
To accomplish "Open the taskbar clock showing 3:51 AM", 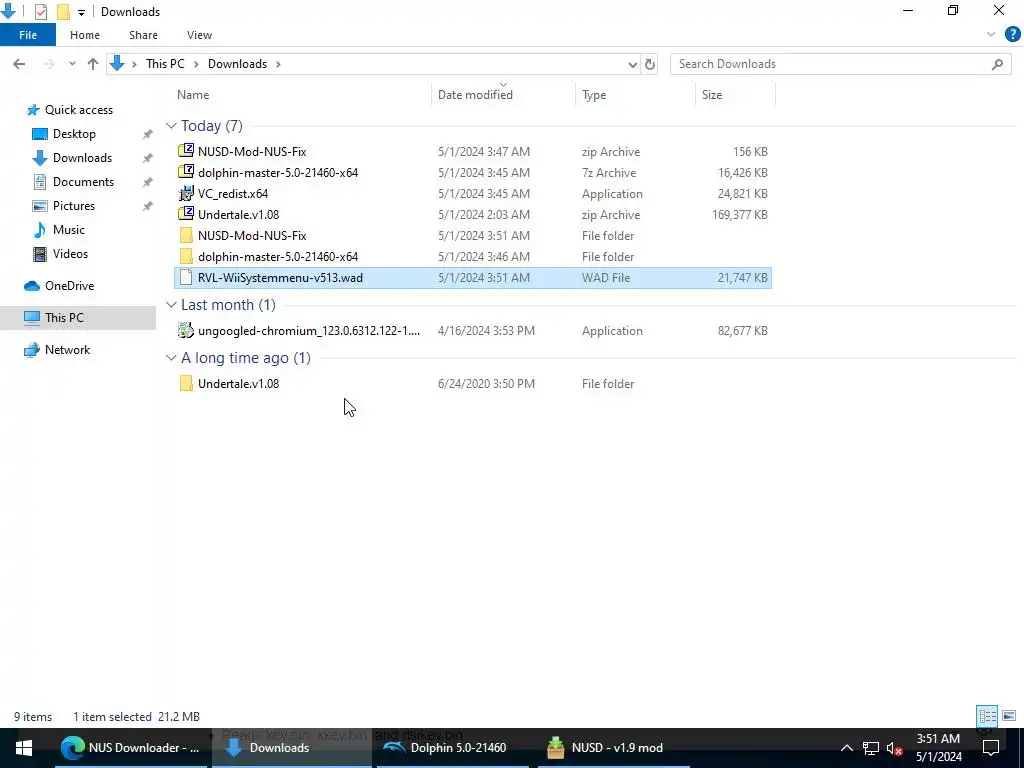I will click(938, 748).
